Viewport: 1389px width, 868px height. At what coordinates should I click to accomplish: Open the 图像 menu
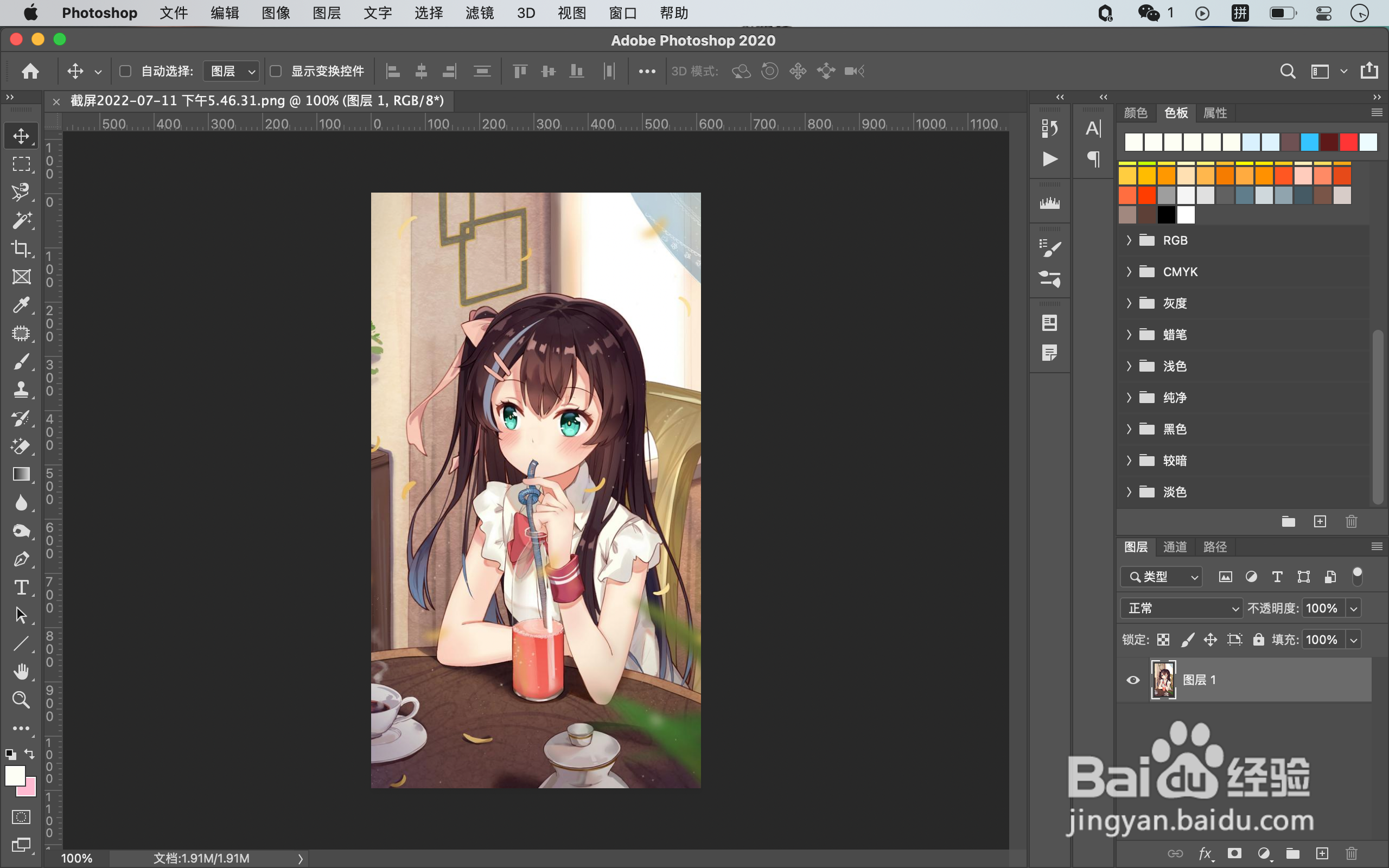click(276, 13)
